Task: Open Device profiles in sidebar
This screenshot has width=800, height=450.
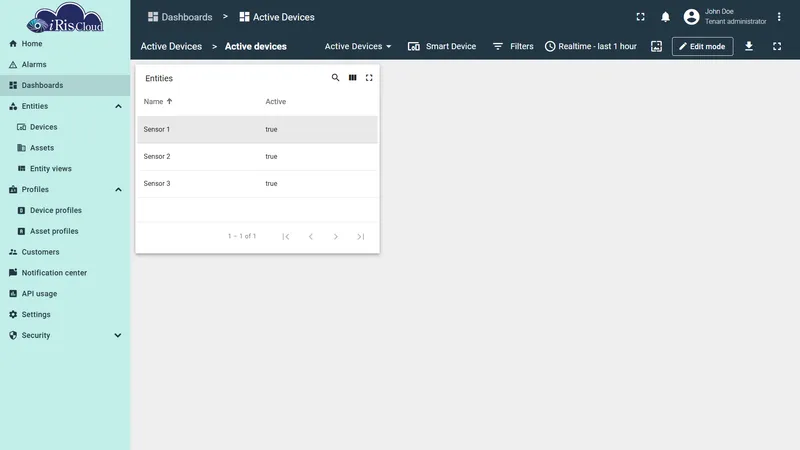Action: (x=65, y=210)
